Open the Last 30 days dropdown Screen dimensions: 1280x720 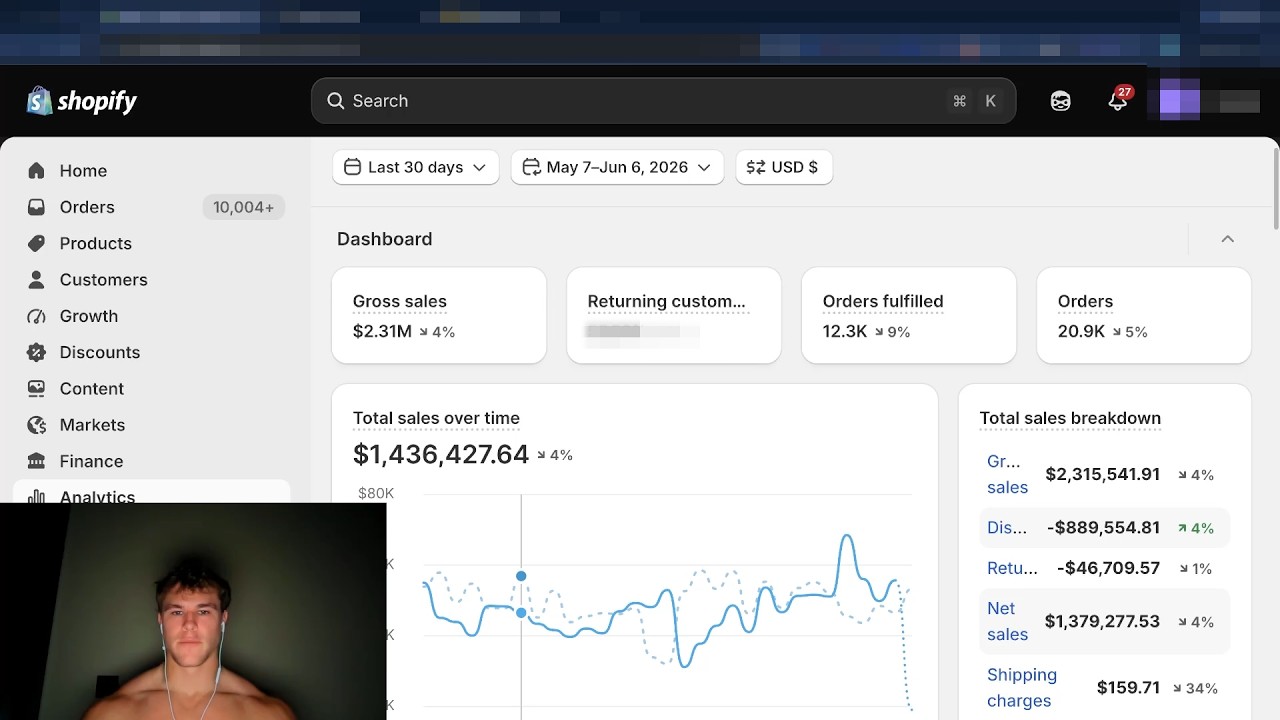[415, 167]
